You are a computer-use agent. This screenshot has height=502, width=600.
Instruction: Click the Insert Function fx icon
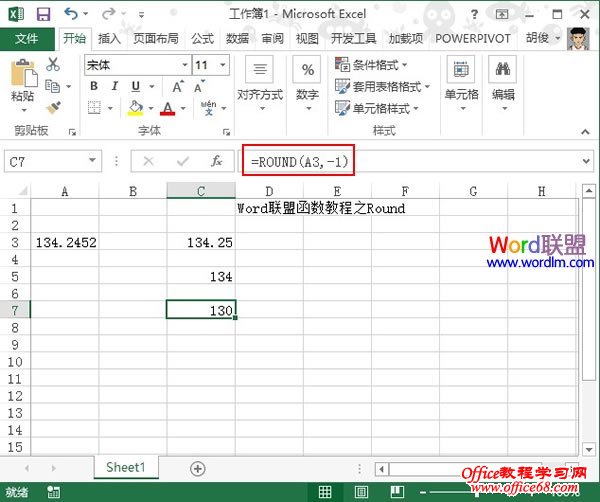(x=217, y=161)
